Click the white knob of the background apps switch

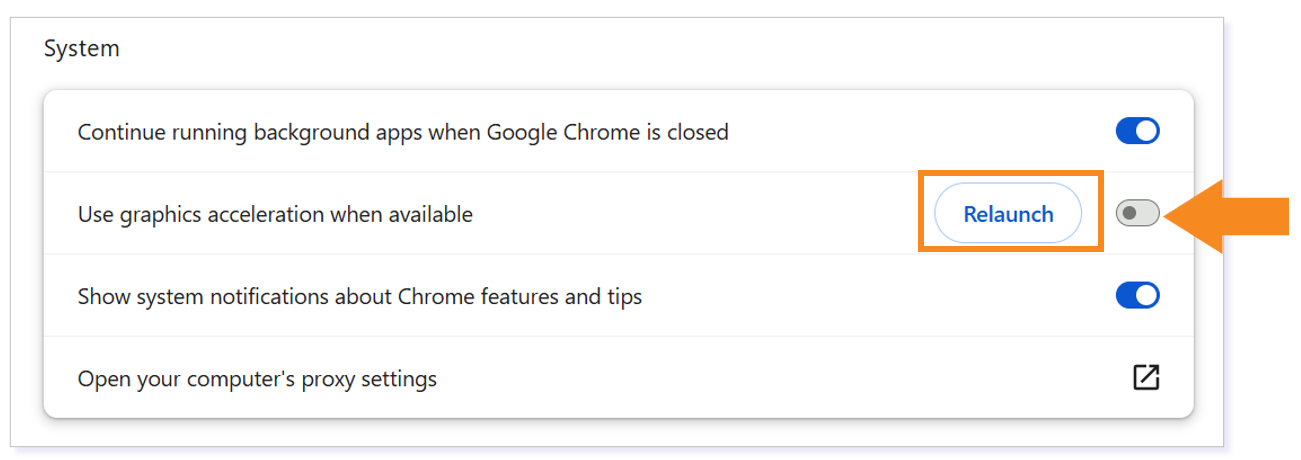pyautogui.click(x=1147, y=131)
